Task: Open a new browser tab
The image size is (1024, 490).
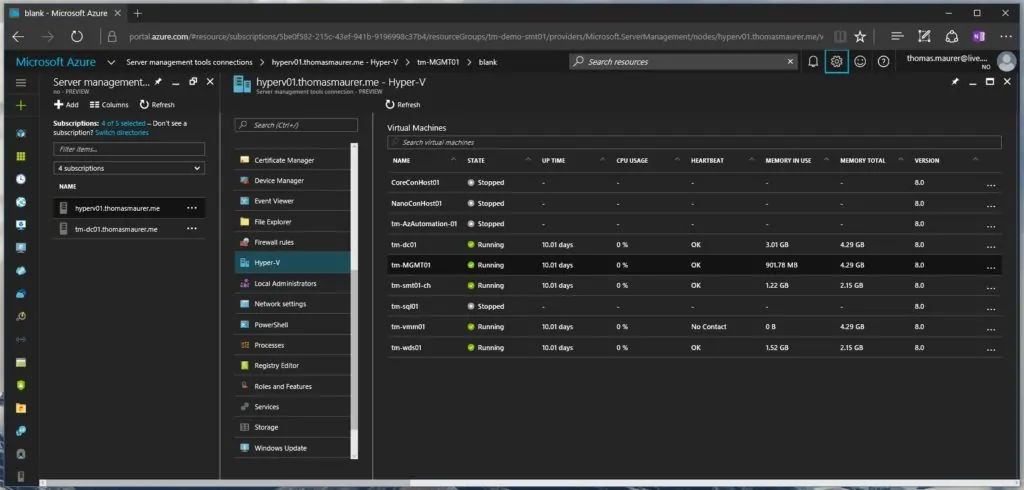Action: tap(137, 13)
